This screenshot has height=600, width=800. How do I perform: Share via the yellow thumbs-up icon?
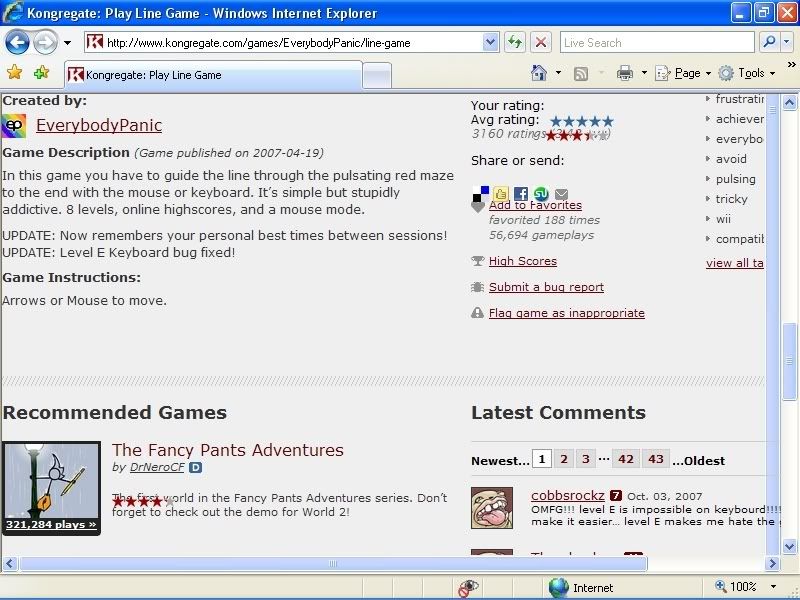click(501, 194)
